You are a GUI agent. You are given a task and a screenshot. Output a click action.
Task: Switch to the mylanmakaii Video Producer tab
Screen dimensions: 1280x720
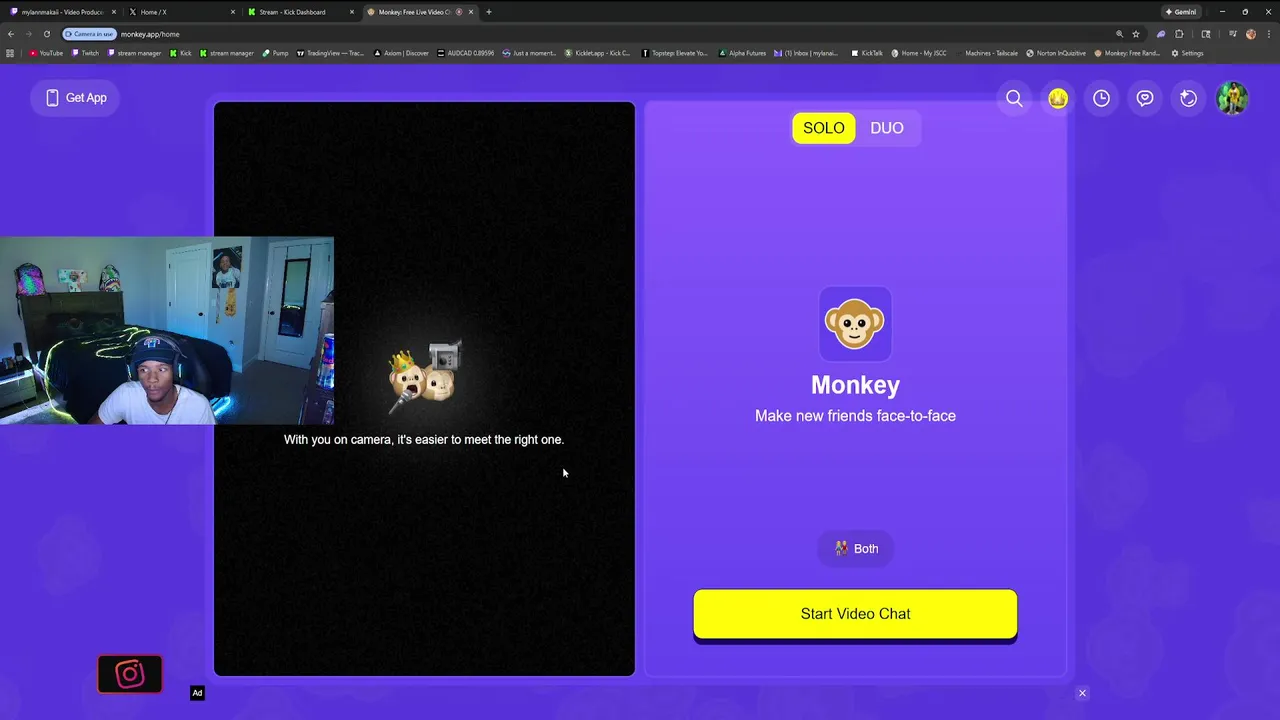point(62,12)
